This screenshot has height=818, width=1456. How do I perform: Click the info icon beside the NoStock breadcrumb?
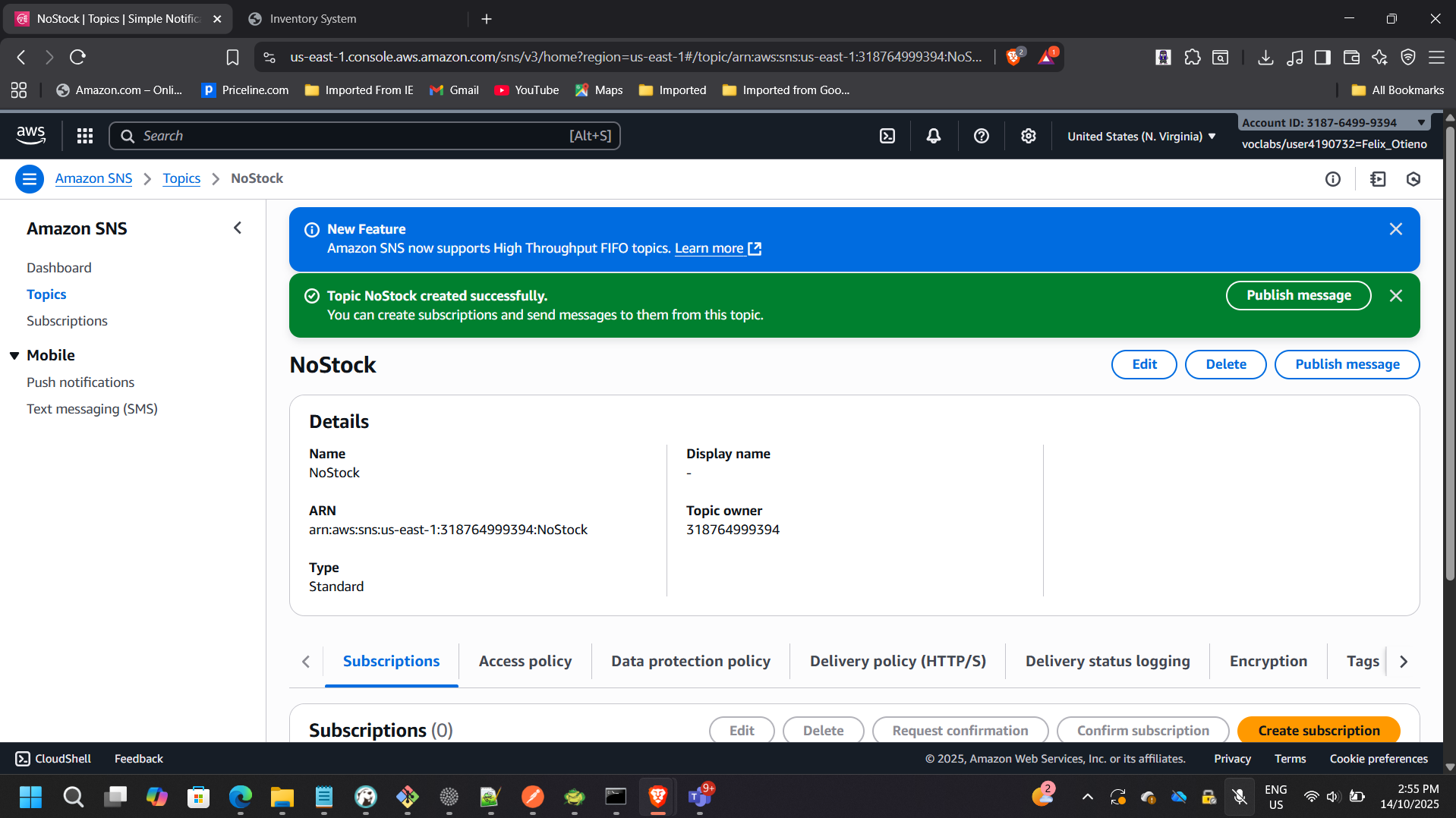tap(1334, 178)
